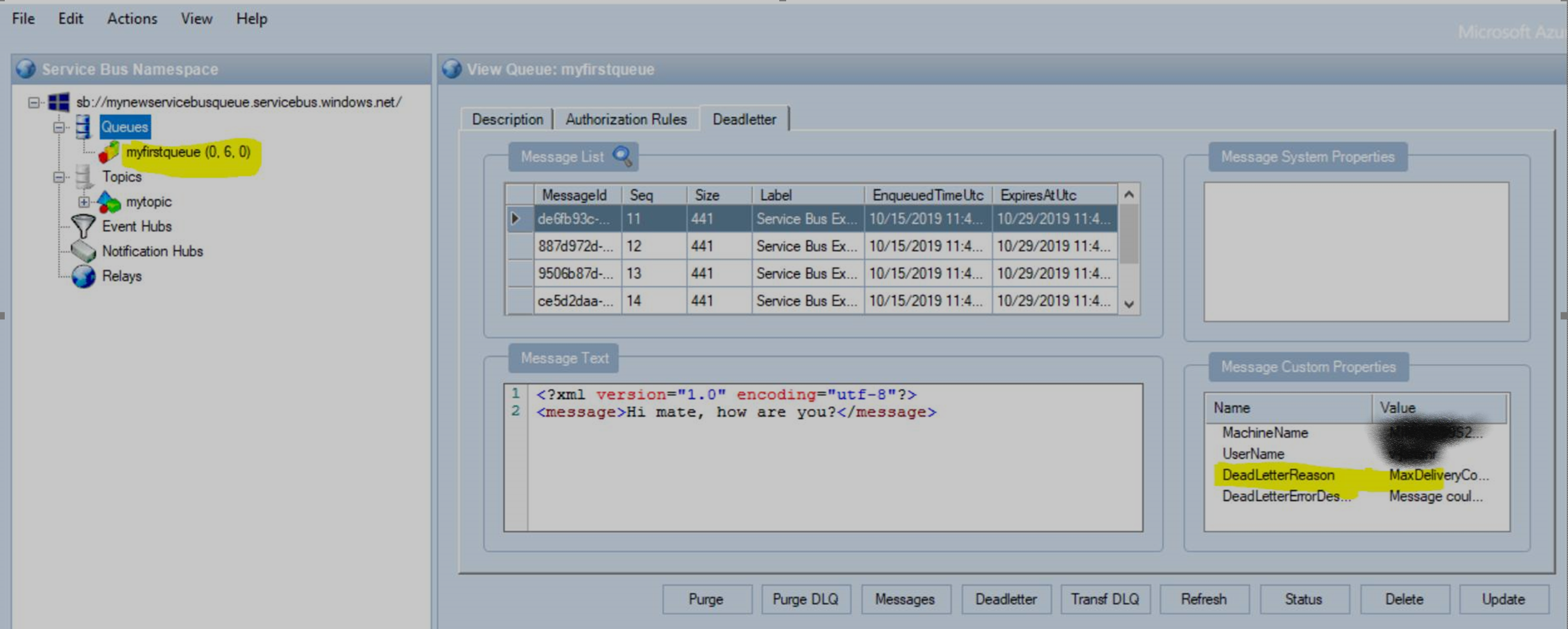
Task: Collapse the service bus namespace root node
Action: pos(34,102)
